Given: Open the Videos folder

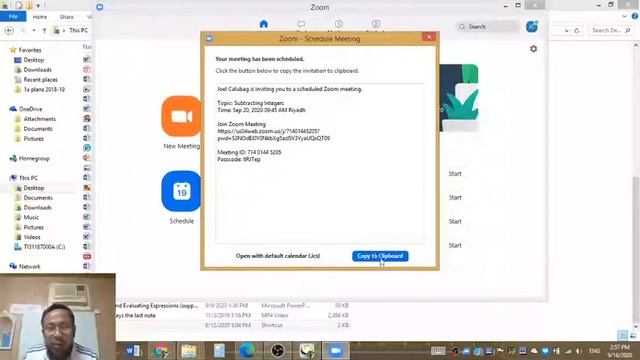Looking at the screenshot, I should coord(32,237).
